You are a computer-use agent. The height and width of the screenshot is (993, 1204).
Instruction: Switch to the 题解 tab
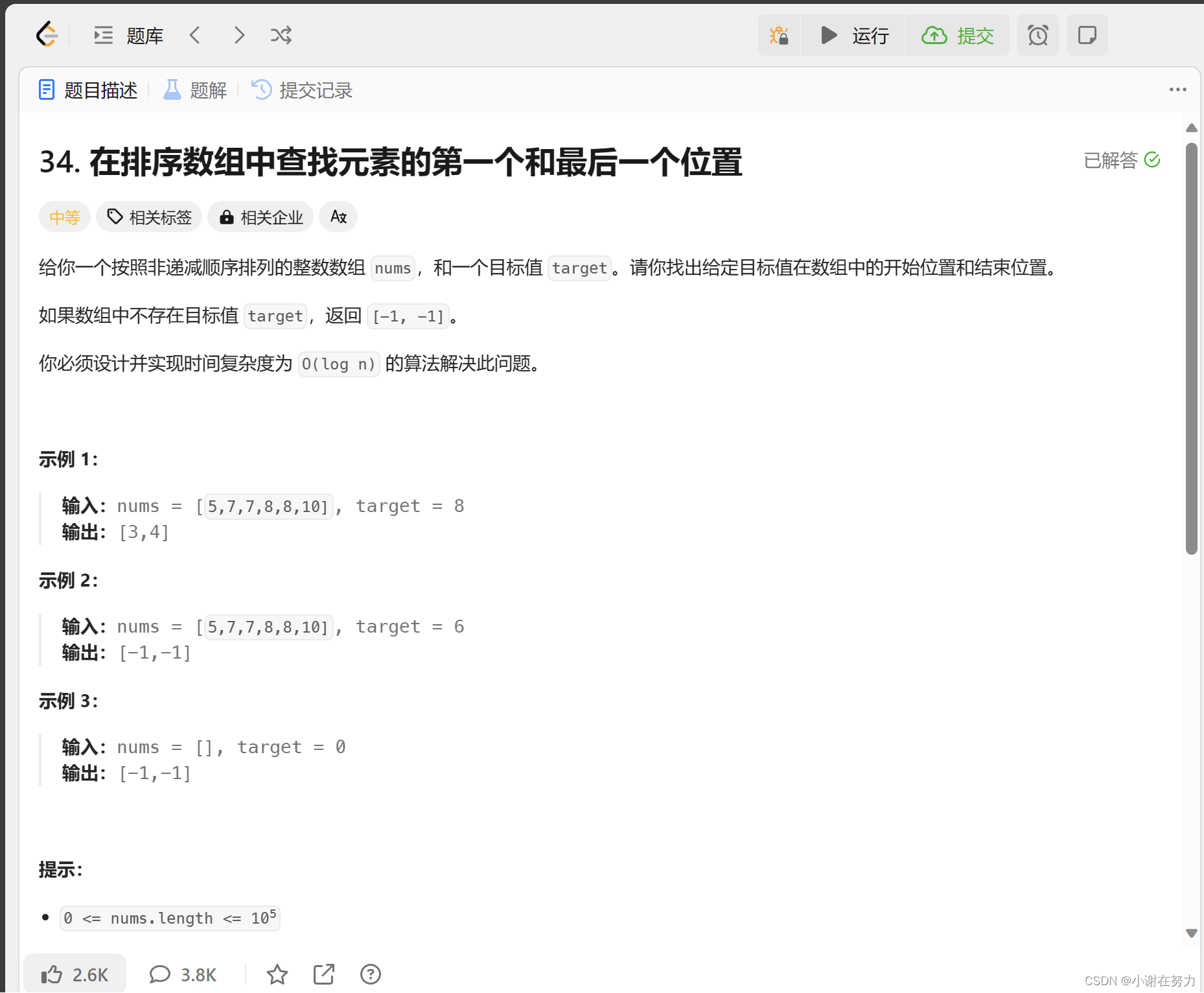195,90
